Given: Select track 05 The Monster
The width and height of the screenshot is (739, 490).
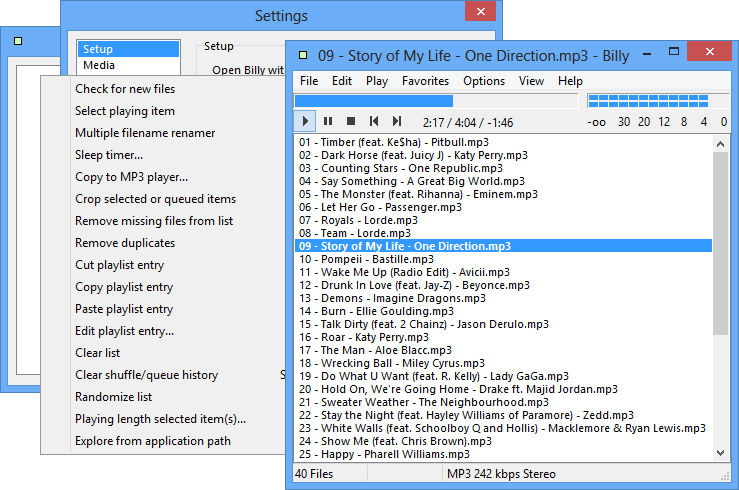Looking at the screenshot, I should coord(503,194).
